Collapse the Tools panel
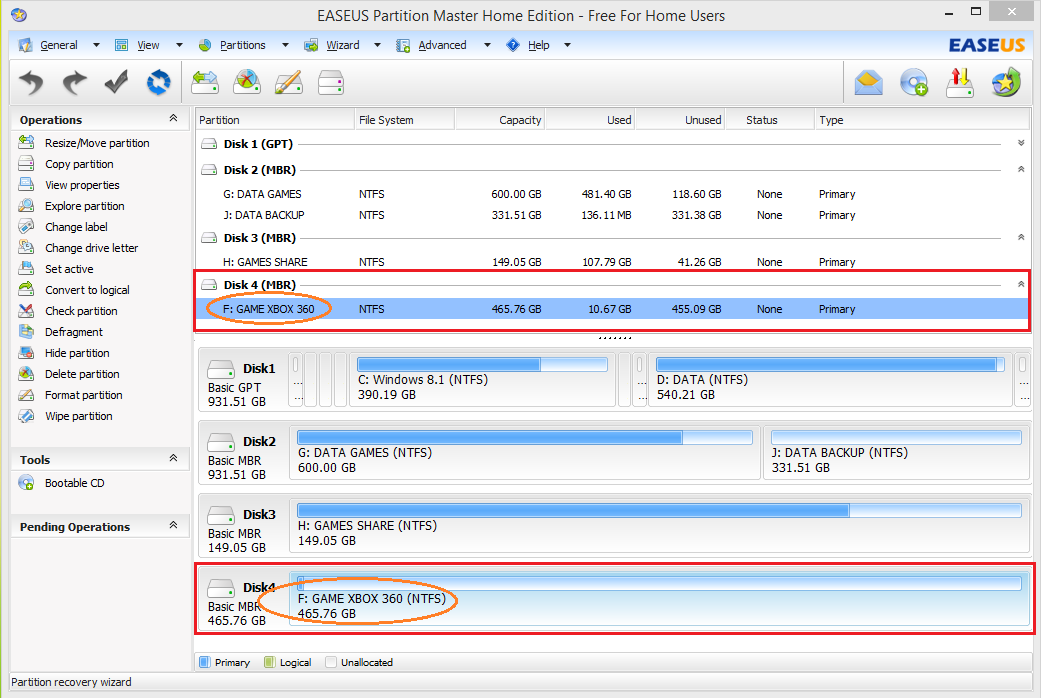 tap(173, 458)
